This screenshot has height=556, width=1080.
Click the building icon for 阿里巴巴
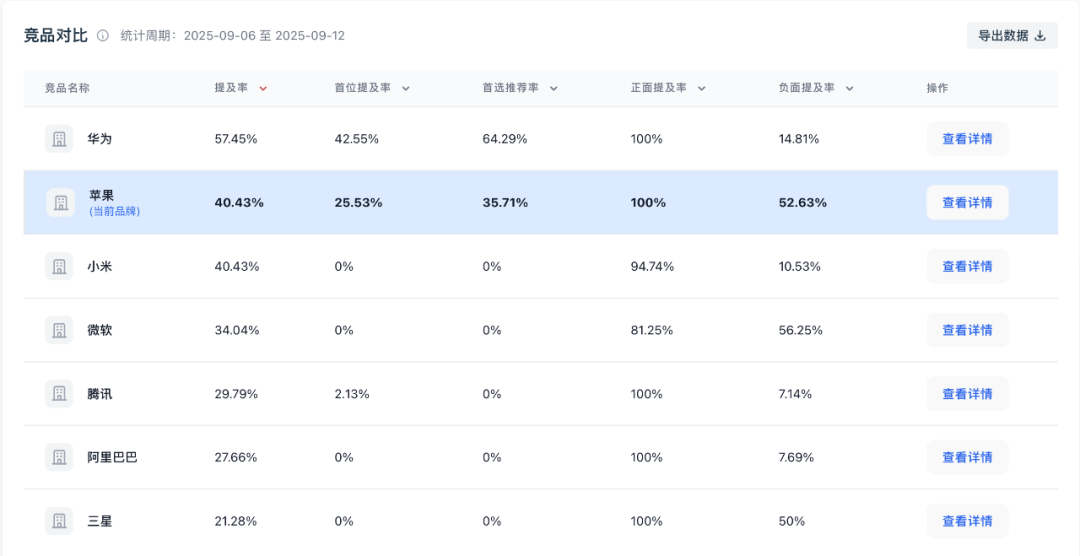pos(59,457)
